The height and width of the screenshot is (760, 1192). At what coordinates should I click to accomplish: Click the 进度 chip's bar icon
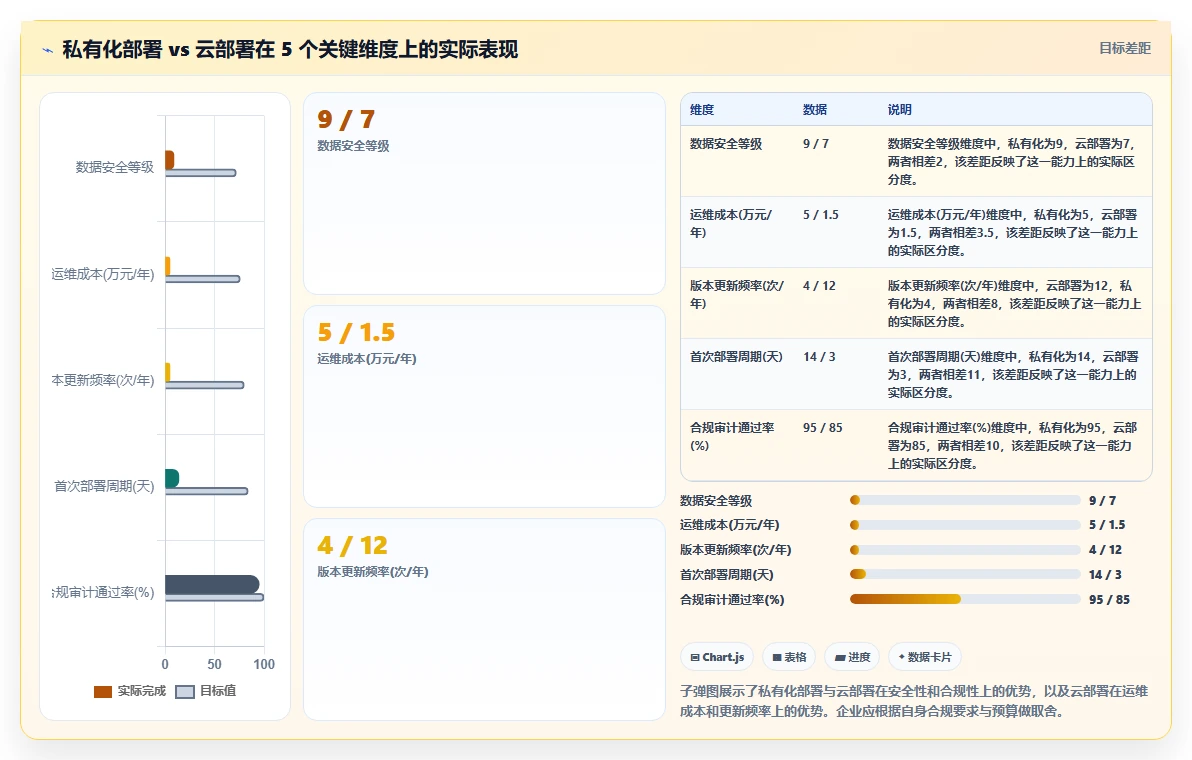click(x=840, y=657)
